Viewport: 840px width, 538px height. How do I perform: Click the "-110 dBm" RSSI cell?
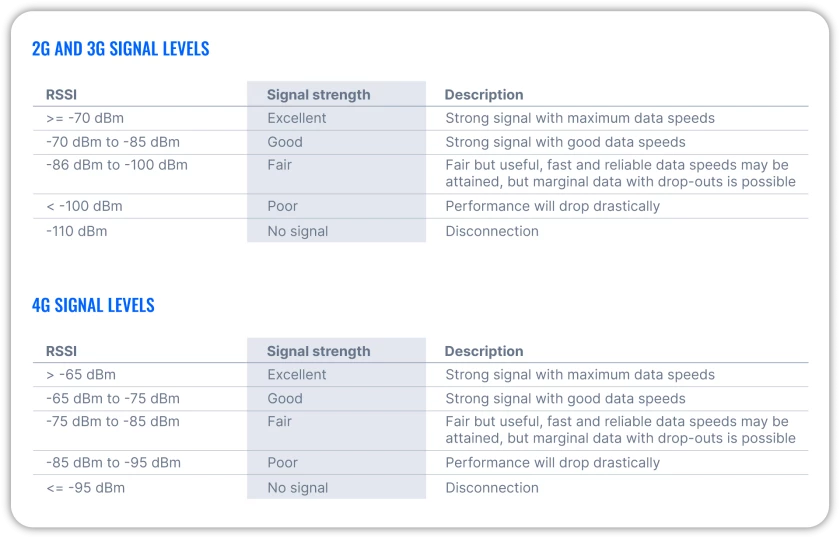[77, 231]
